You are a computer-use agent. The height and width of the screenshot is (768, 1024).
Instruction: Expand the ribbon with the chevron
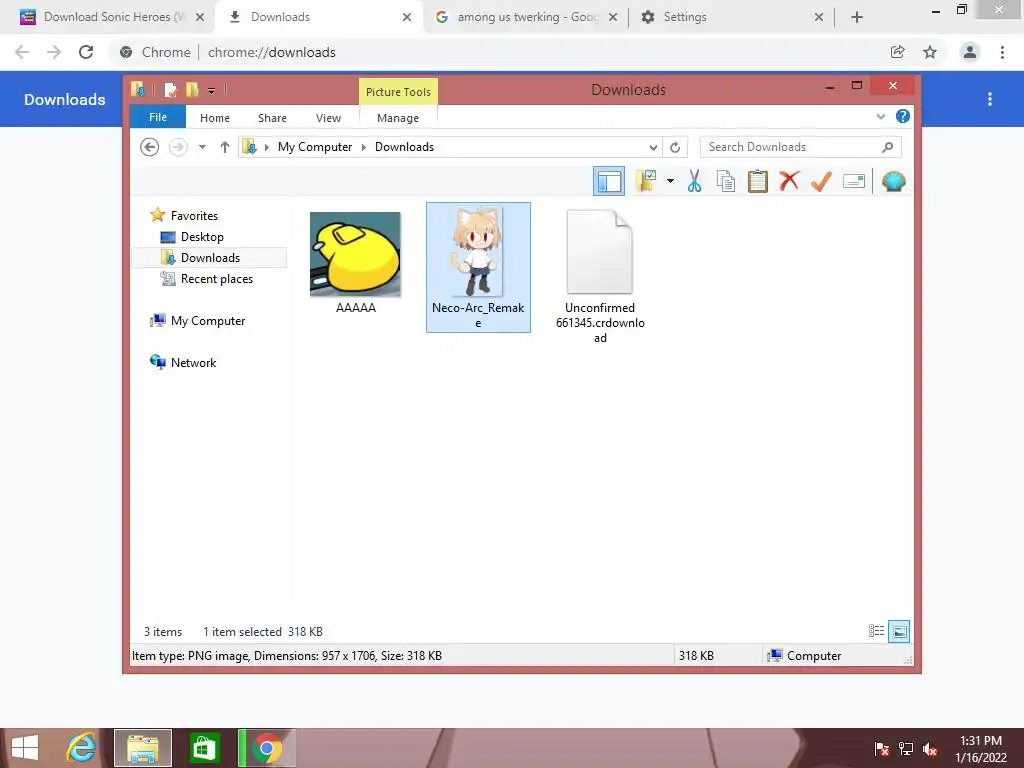pos(880,116)
